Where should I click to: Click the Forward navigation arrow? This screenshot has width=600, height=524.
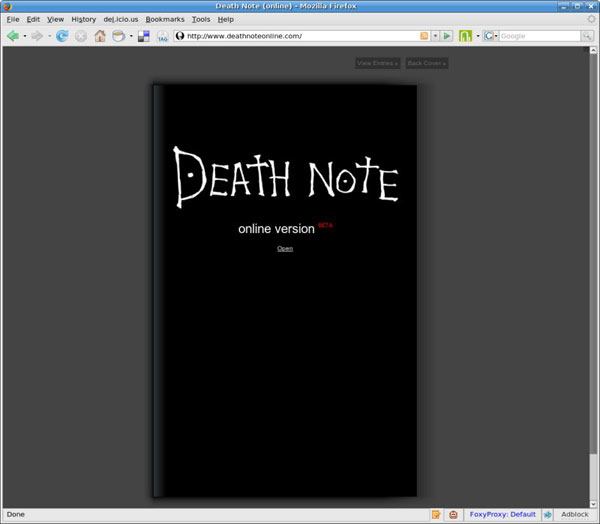pos(37,36)
